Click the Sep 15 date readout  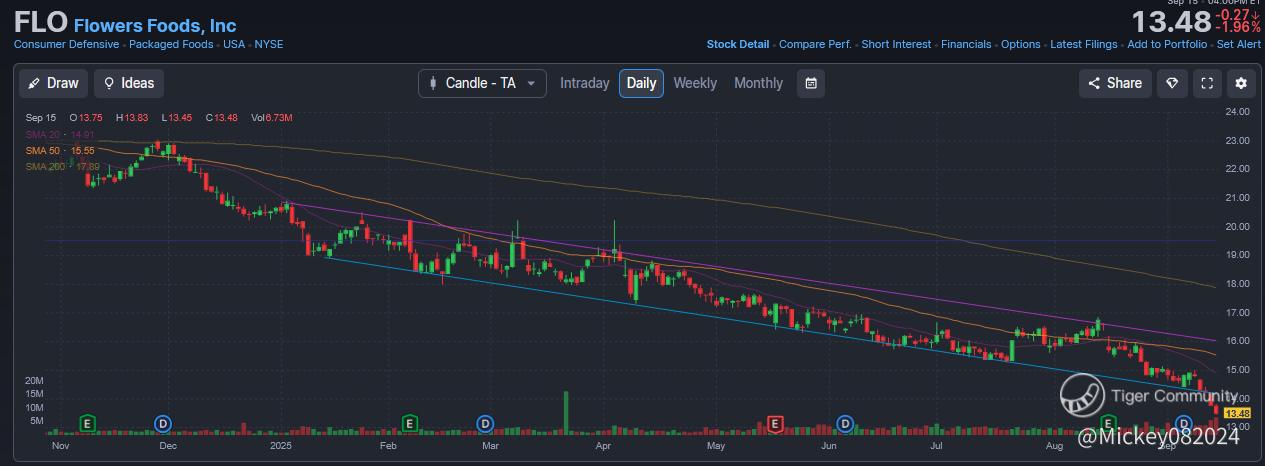coord(40,118)
